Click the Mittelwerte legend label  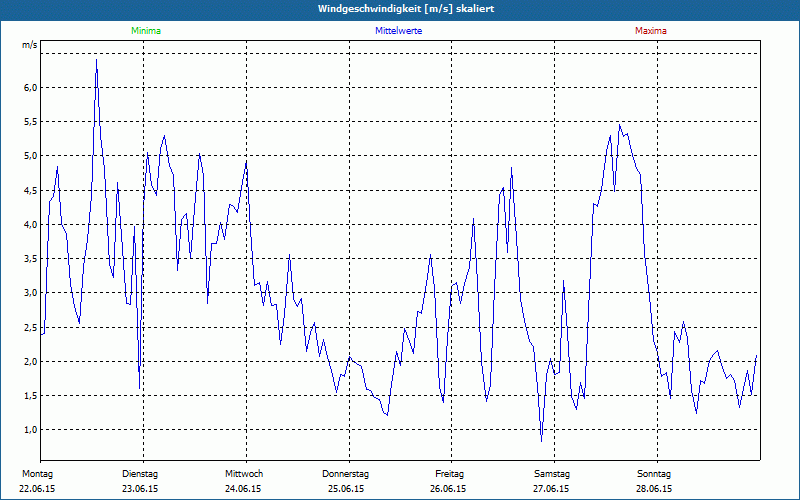click(x=398, y=31)
